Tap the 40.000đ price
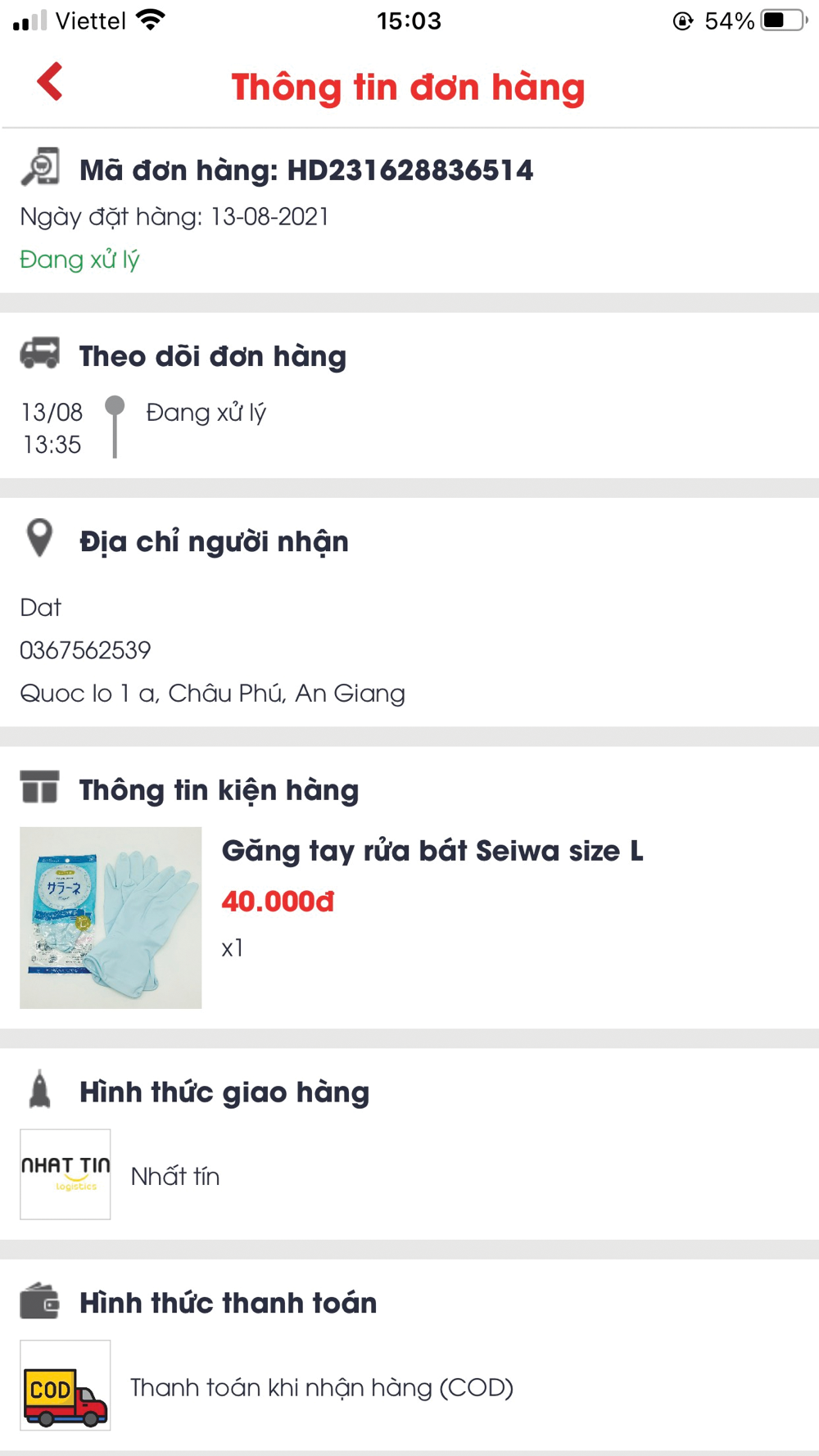 [x=278, y=902]
